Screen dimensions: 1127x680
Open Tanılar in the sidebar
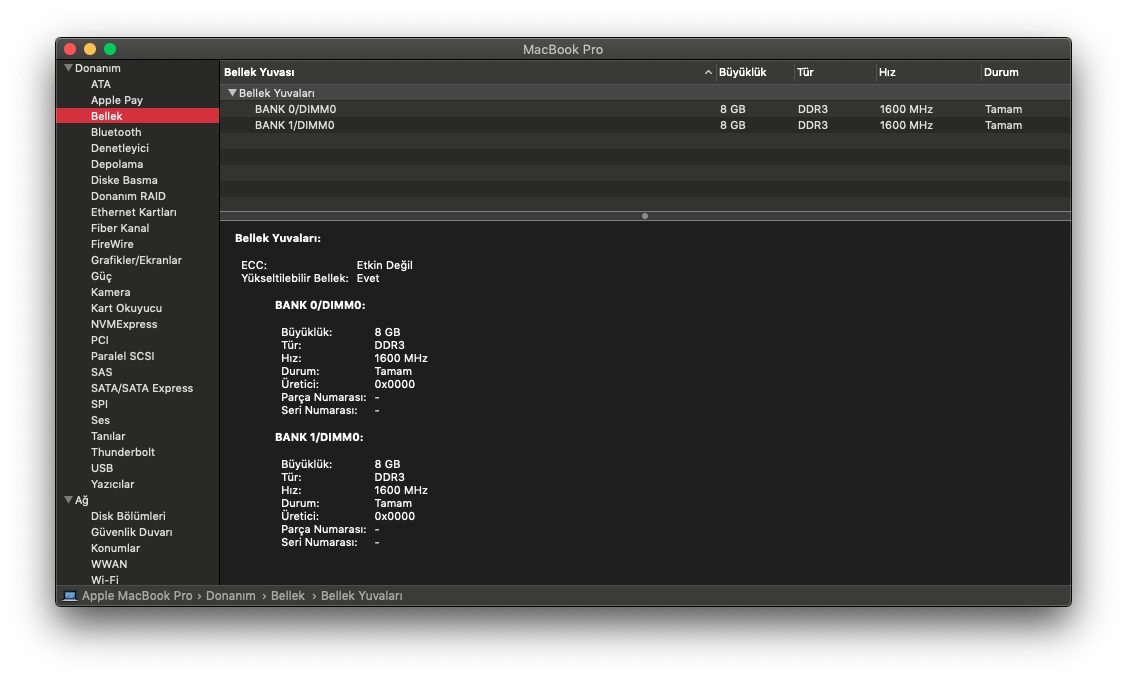108,436
